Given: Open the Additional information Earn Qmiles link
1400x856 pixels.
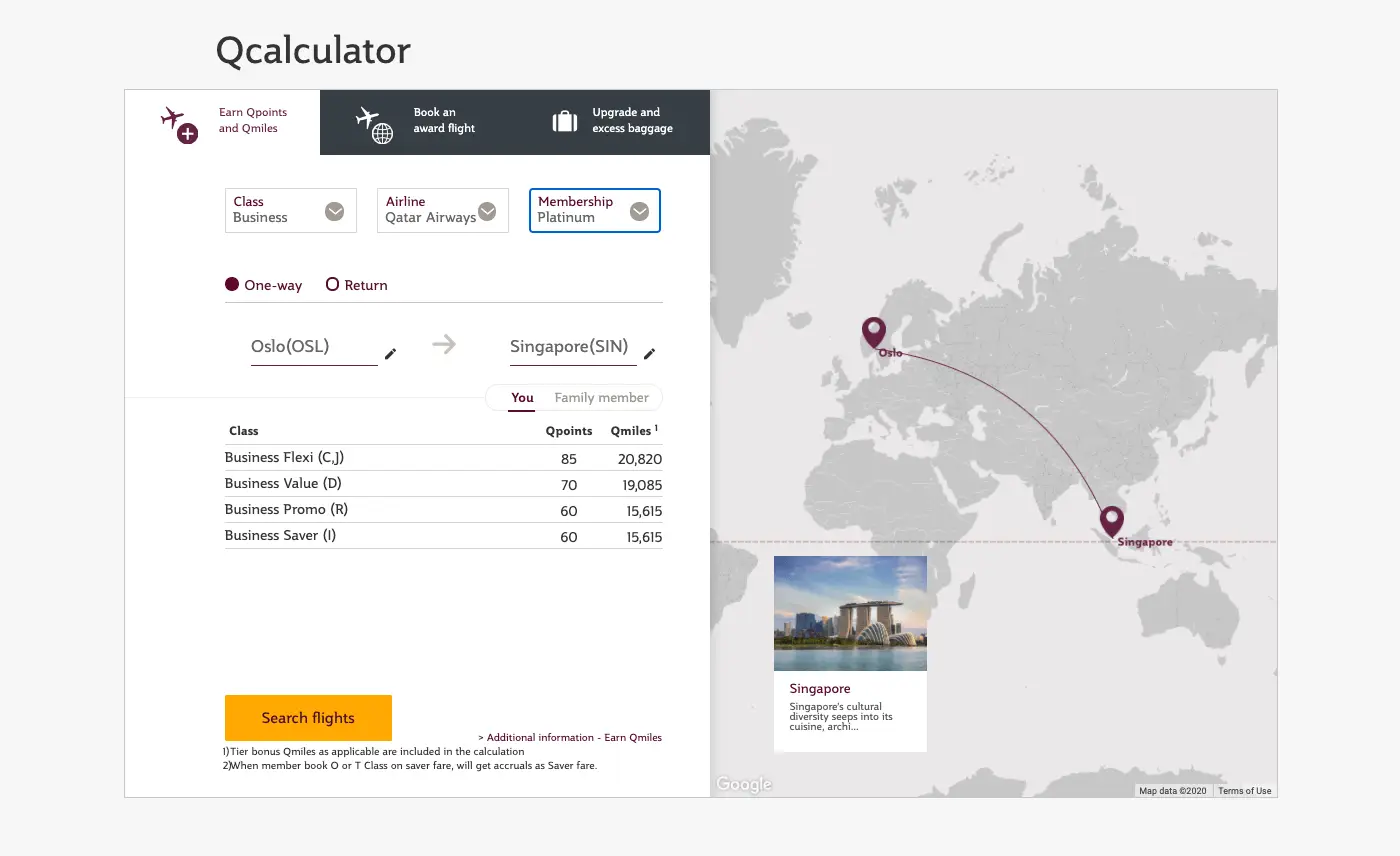Looking at the screenshot, I should pos(572,737).
